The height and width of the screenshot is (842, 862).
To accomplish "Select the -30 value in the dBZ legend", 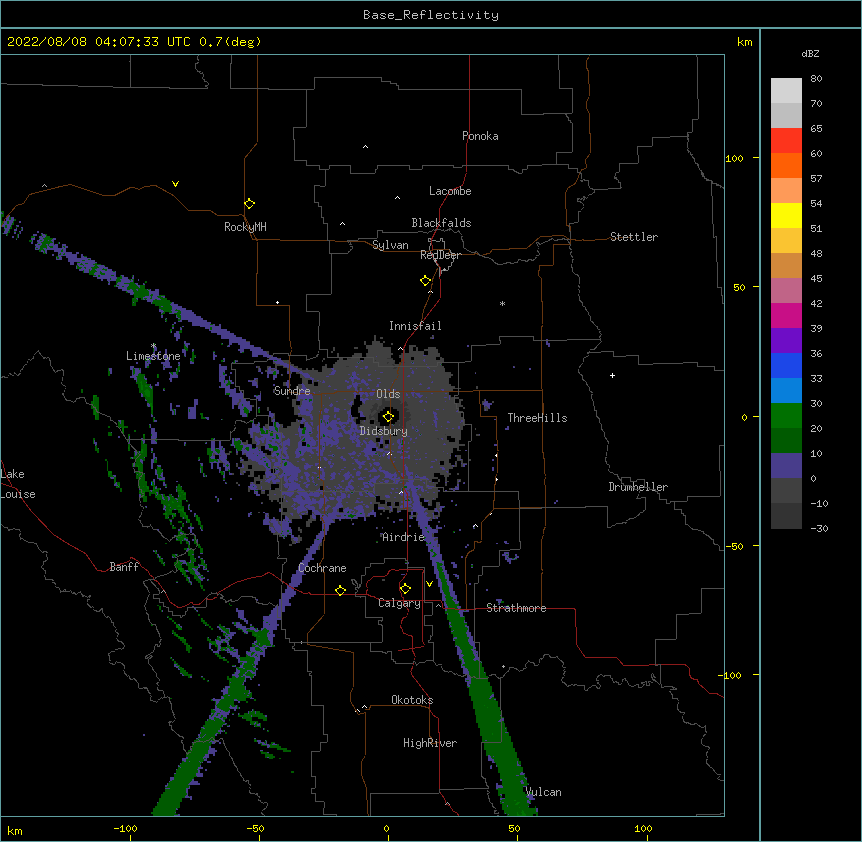I will tap(819, 528).
